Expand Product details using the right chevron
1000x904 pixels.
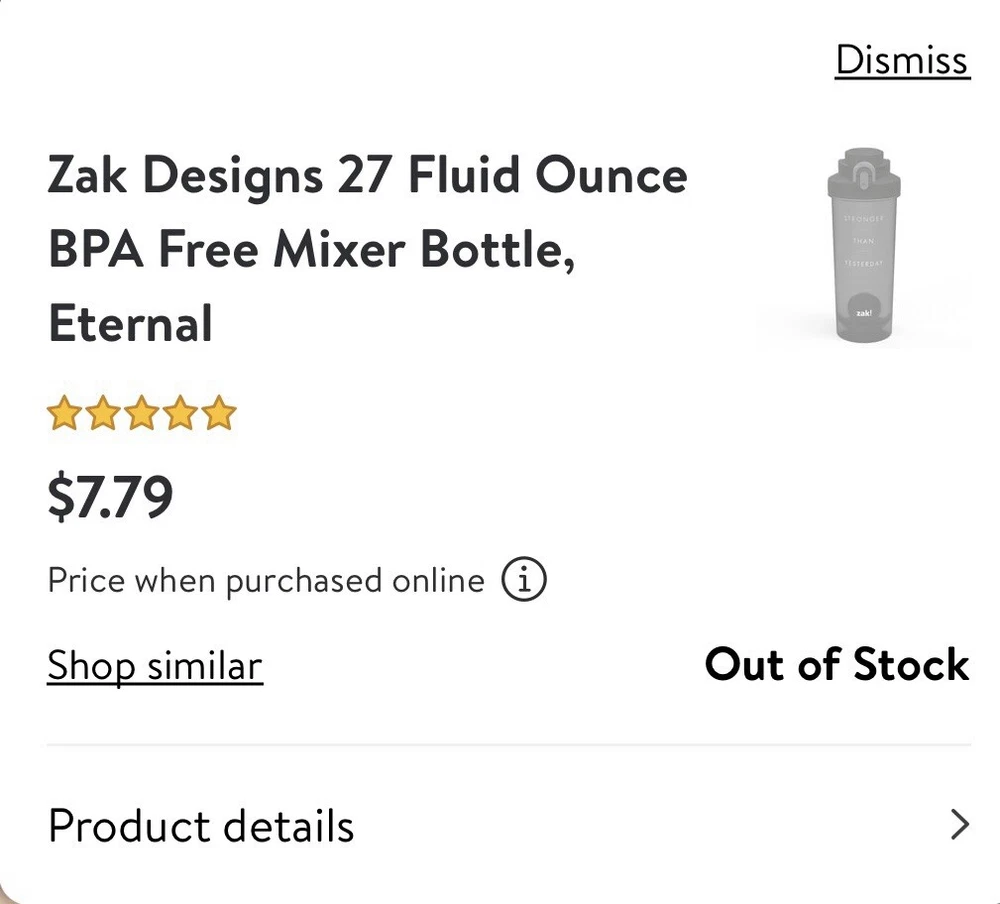point(959,825)
